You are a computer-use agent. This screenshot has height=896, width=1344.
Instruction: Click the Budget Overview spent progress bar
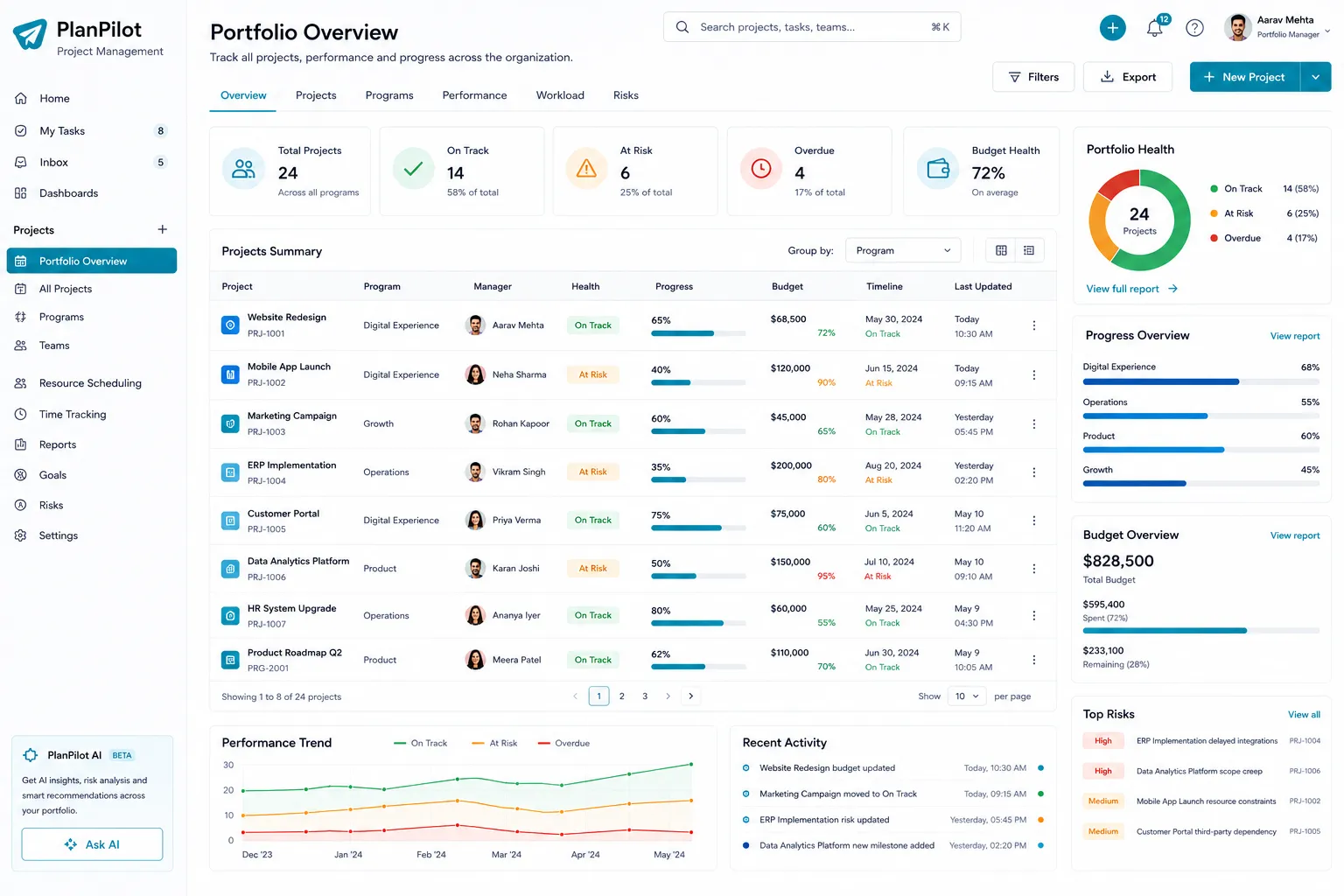[1200, 631]
